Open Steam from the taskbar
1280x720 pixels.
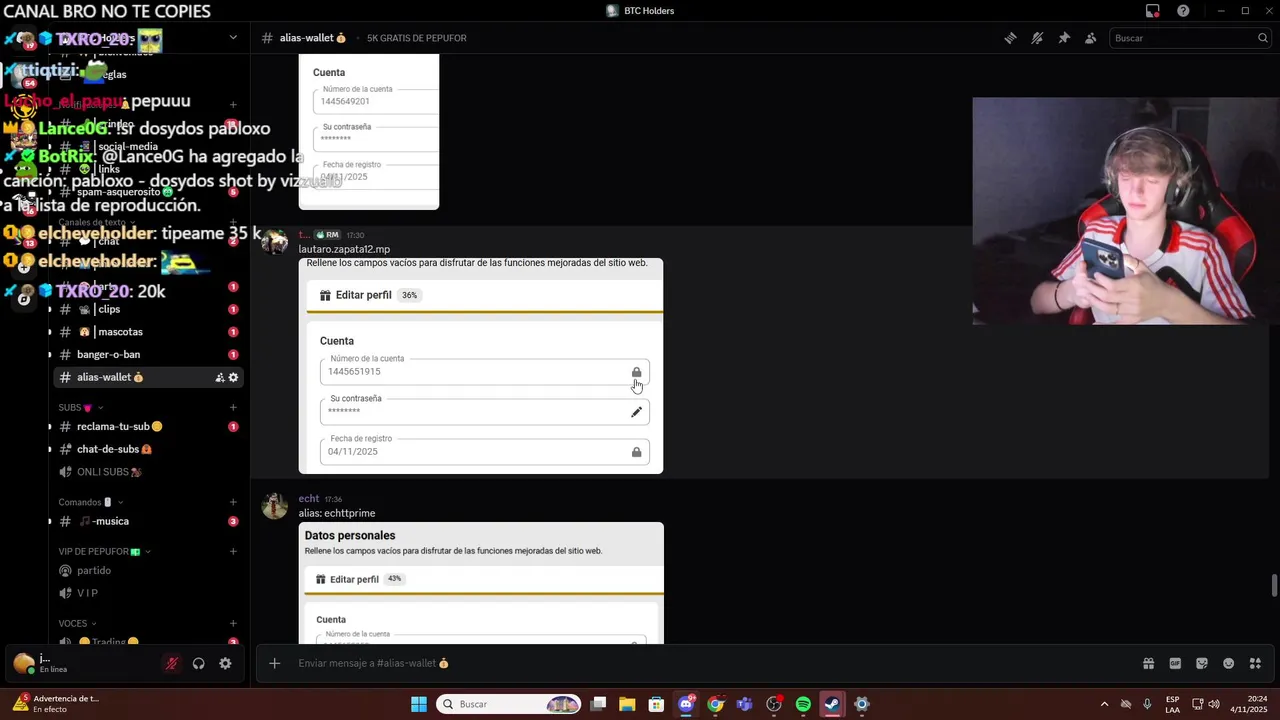(x=832, y=704)
